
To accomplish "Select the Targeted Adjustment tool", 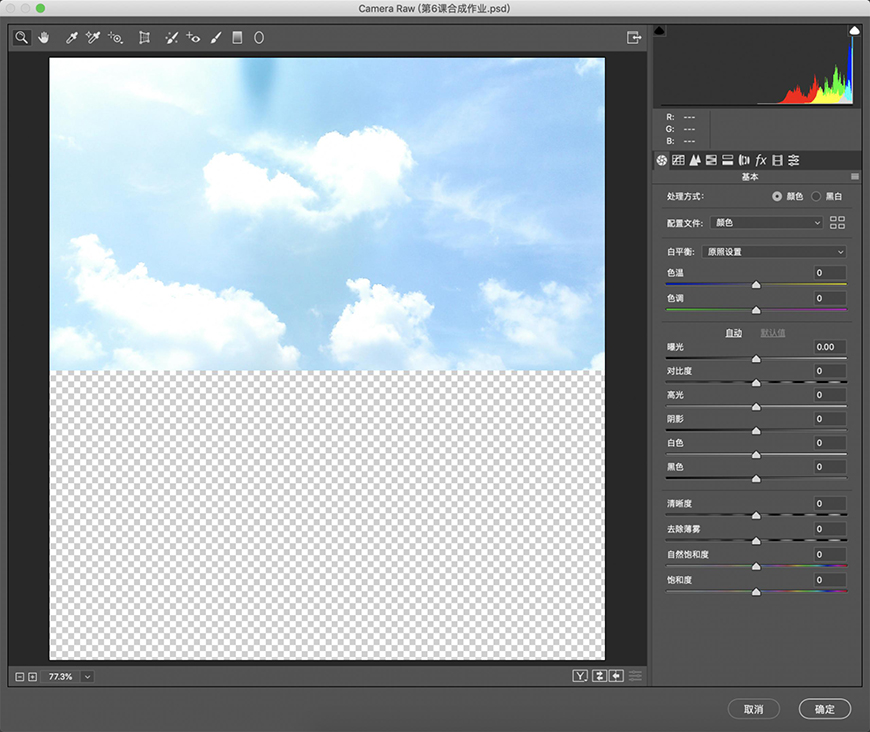I will (115, 38).
